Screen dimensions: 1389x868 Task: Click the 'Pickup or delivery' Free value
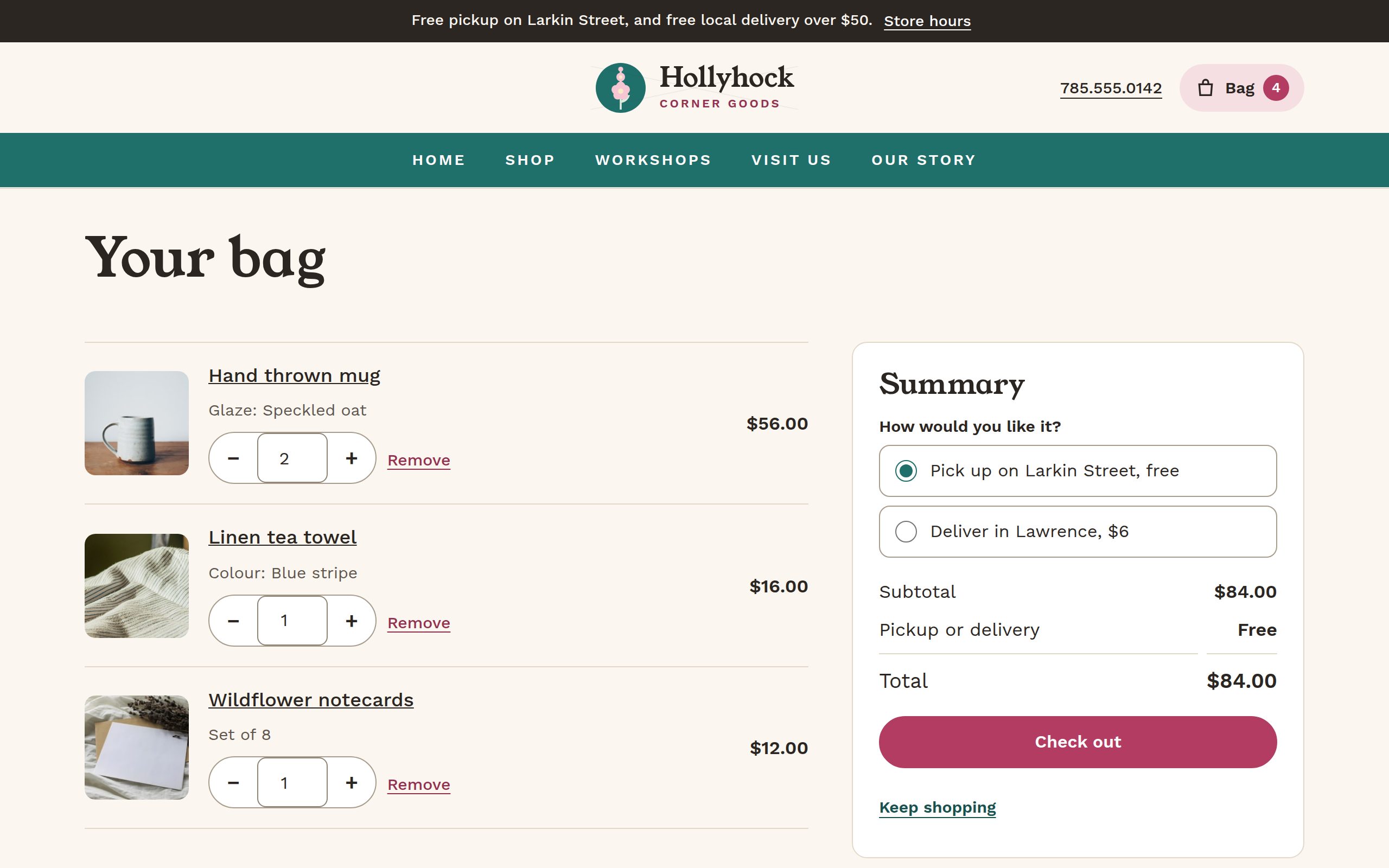tap(1257, 630)
